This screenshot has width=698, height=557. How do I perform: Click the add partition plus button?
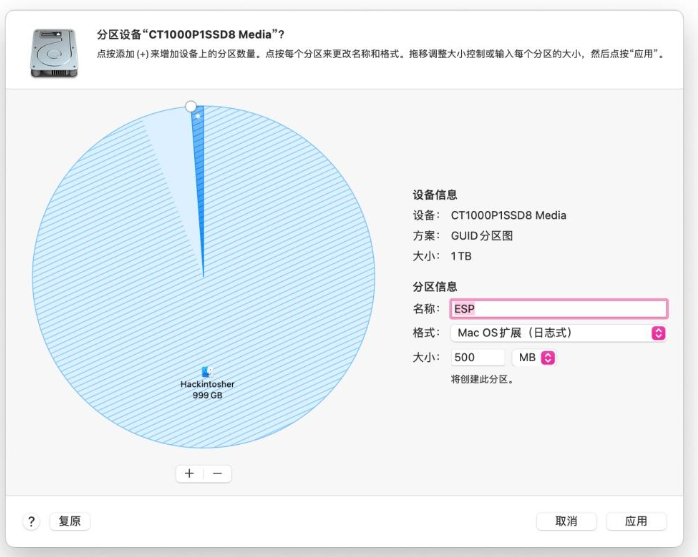(x=190, y=473)
